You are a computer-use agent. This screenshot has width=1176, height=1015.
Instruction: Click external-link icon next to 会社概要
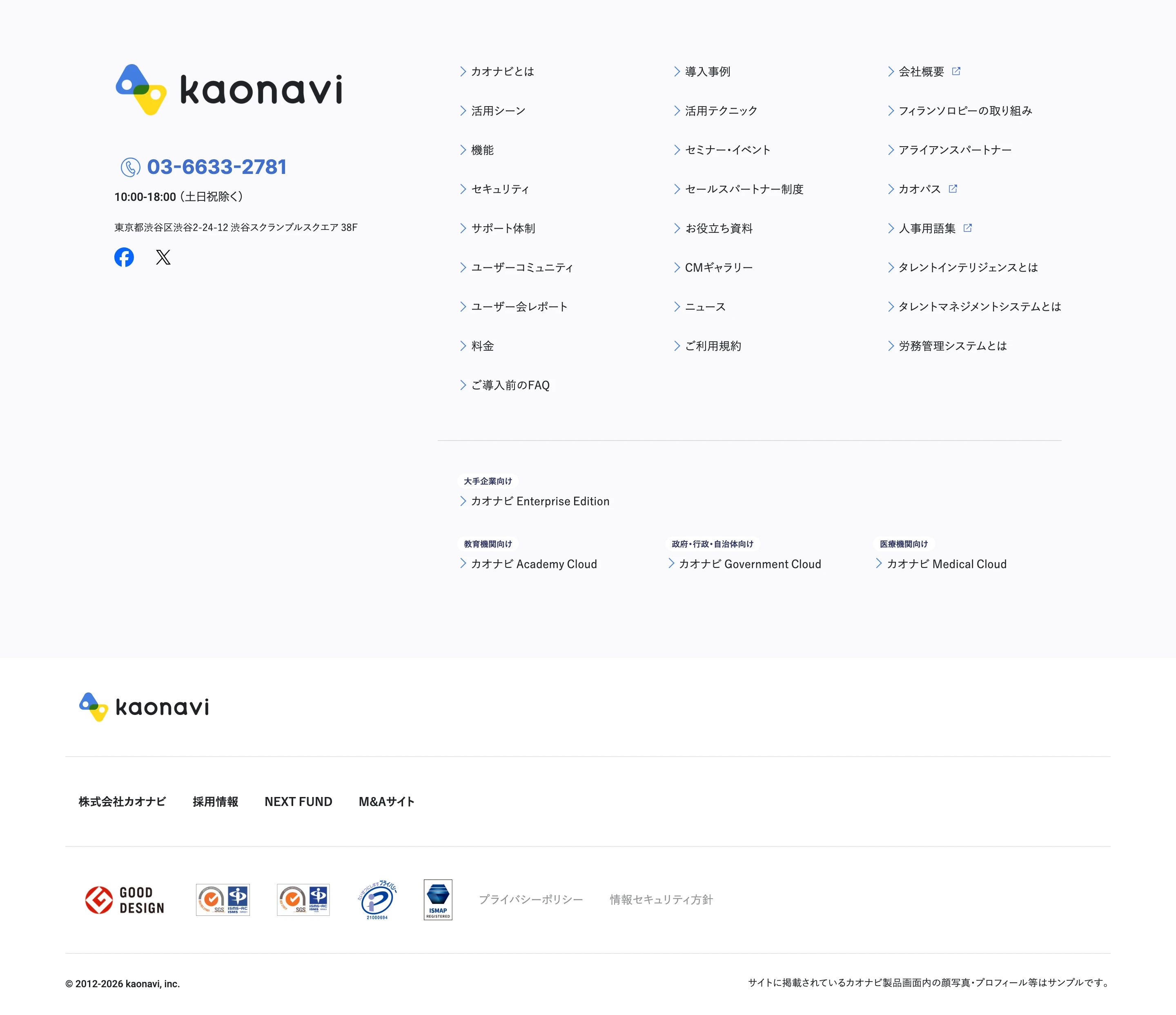[956, 71]
